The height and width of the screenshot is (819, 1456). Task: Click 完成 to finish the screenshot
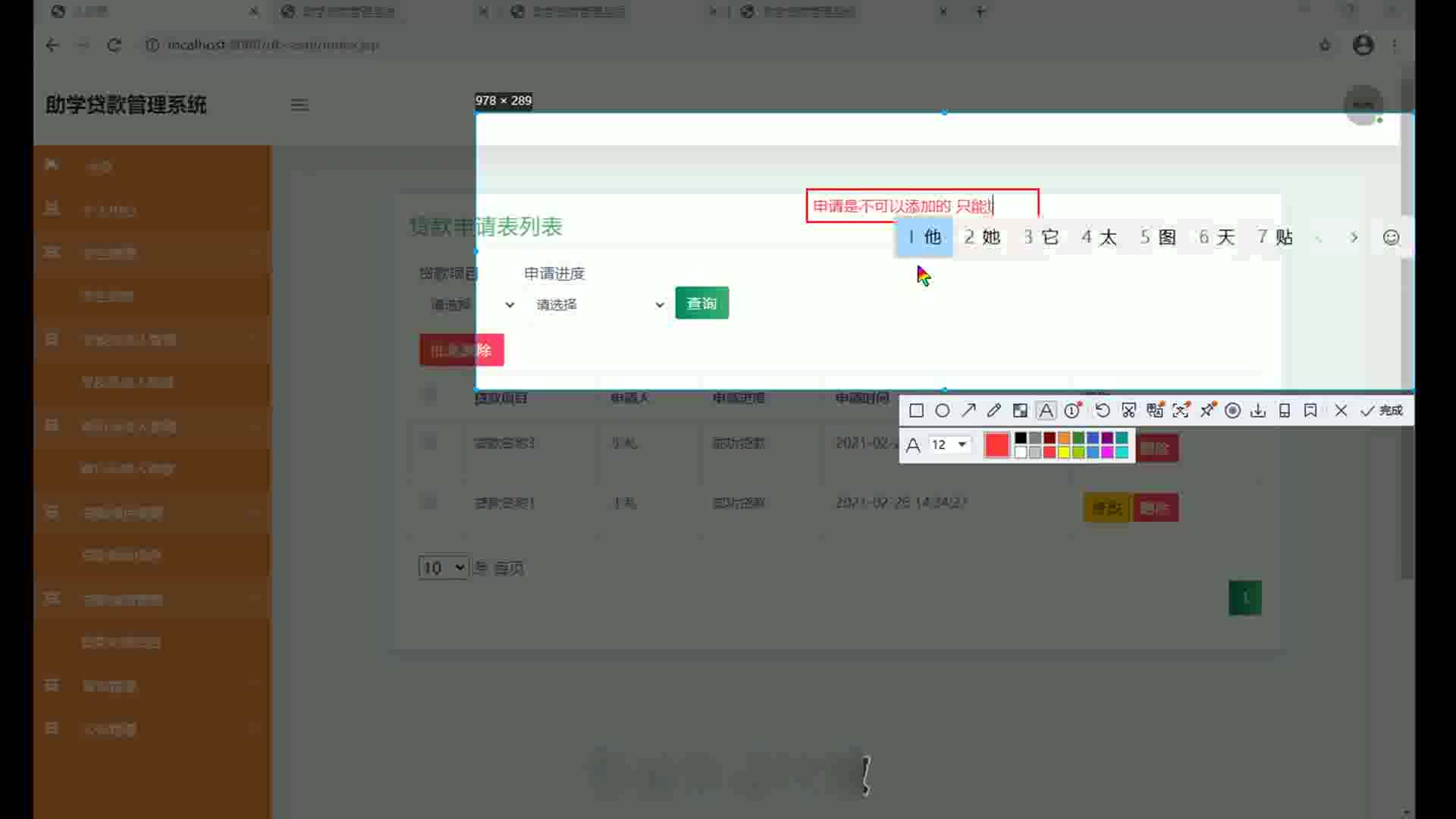coord(1382,410)
